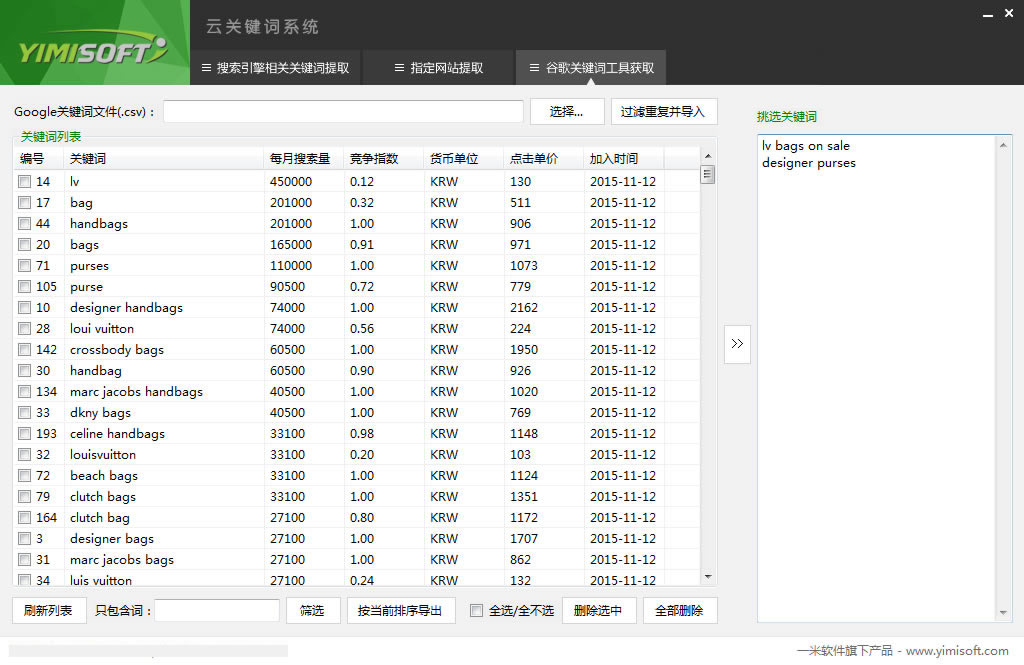Click the keyword 'designer bags'
1024x665 pixels.
(x=112, y=539)
